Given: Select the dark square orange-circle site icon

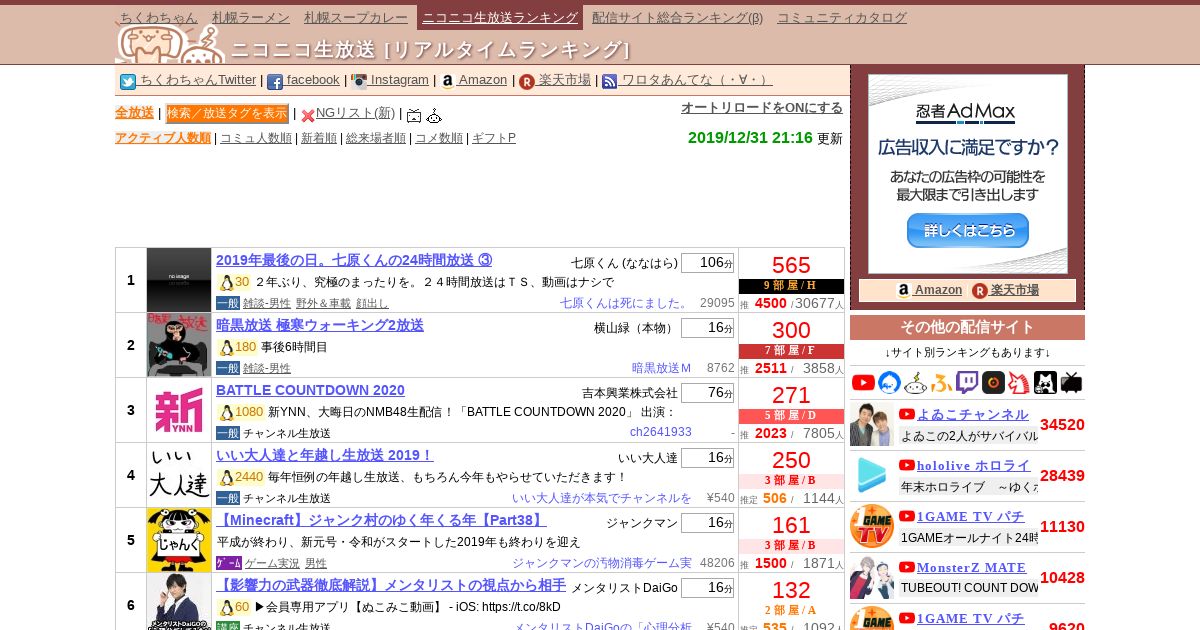Looking at the screenshot, I should pyautogui.click(x=993, y=382).
